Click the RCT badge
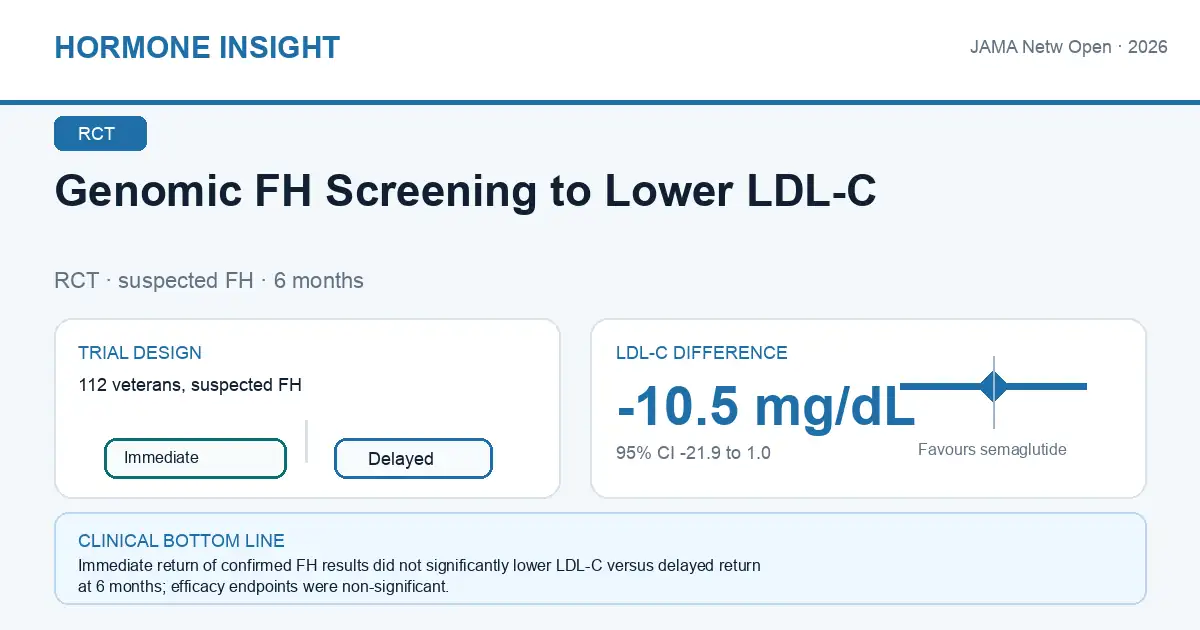This screenshot has height=630, width=1200. pos(100,134)
